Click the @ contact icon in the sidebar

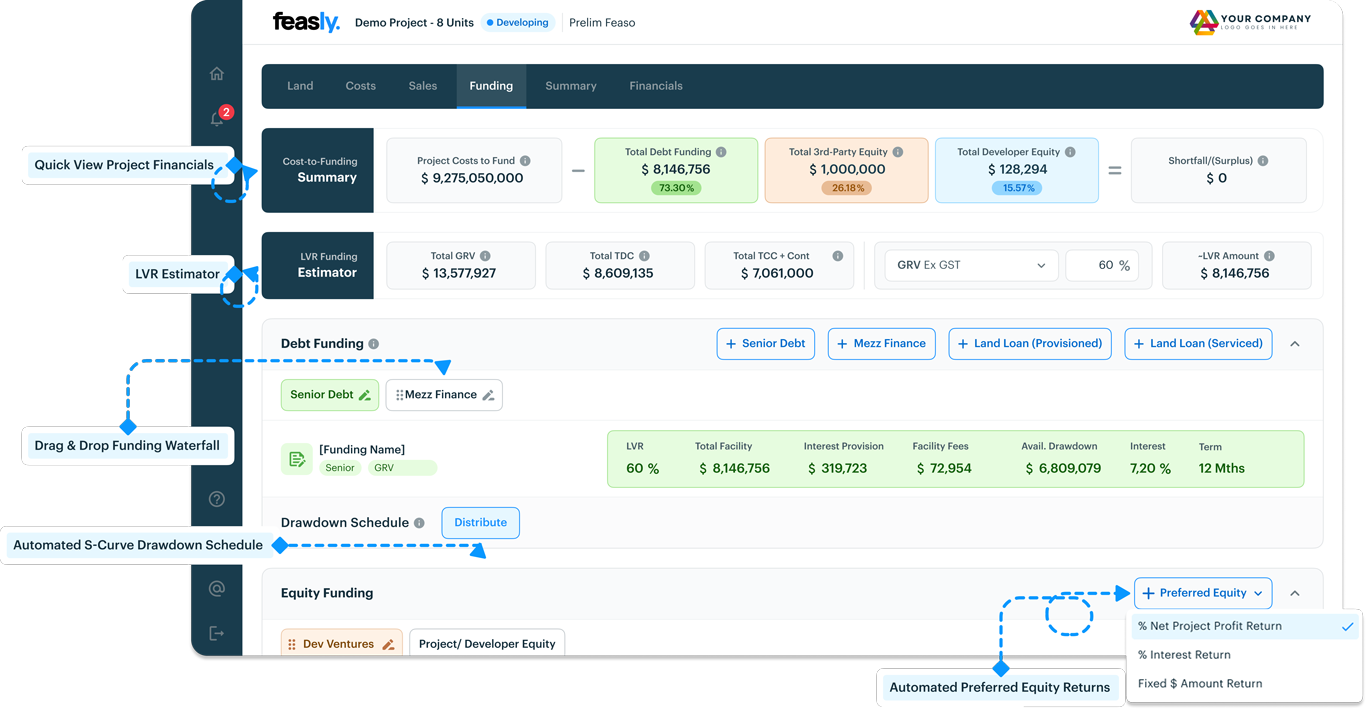click(217, 588)
